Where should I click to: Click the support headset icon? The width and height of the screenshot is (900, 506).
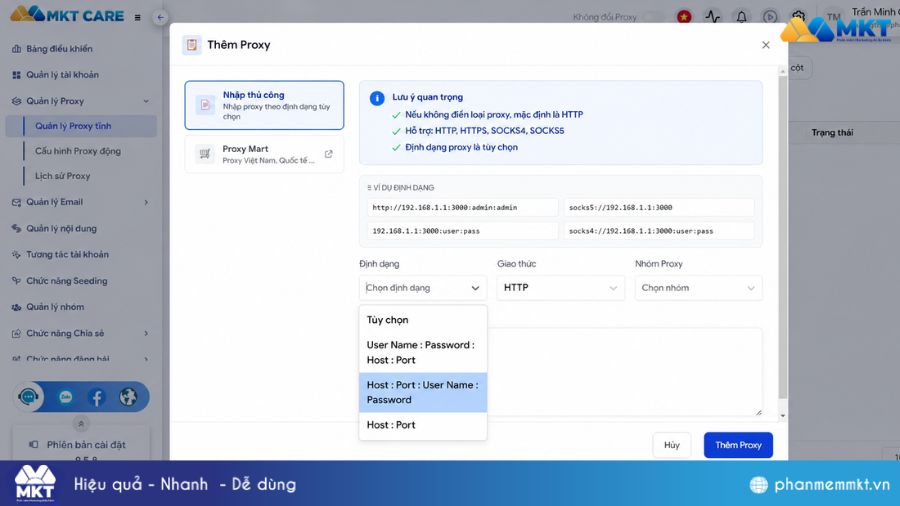coord(28,396)
